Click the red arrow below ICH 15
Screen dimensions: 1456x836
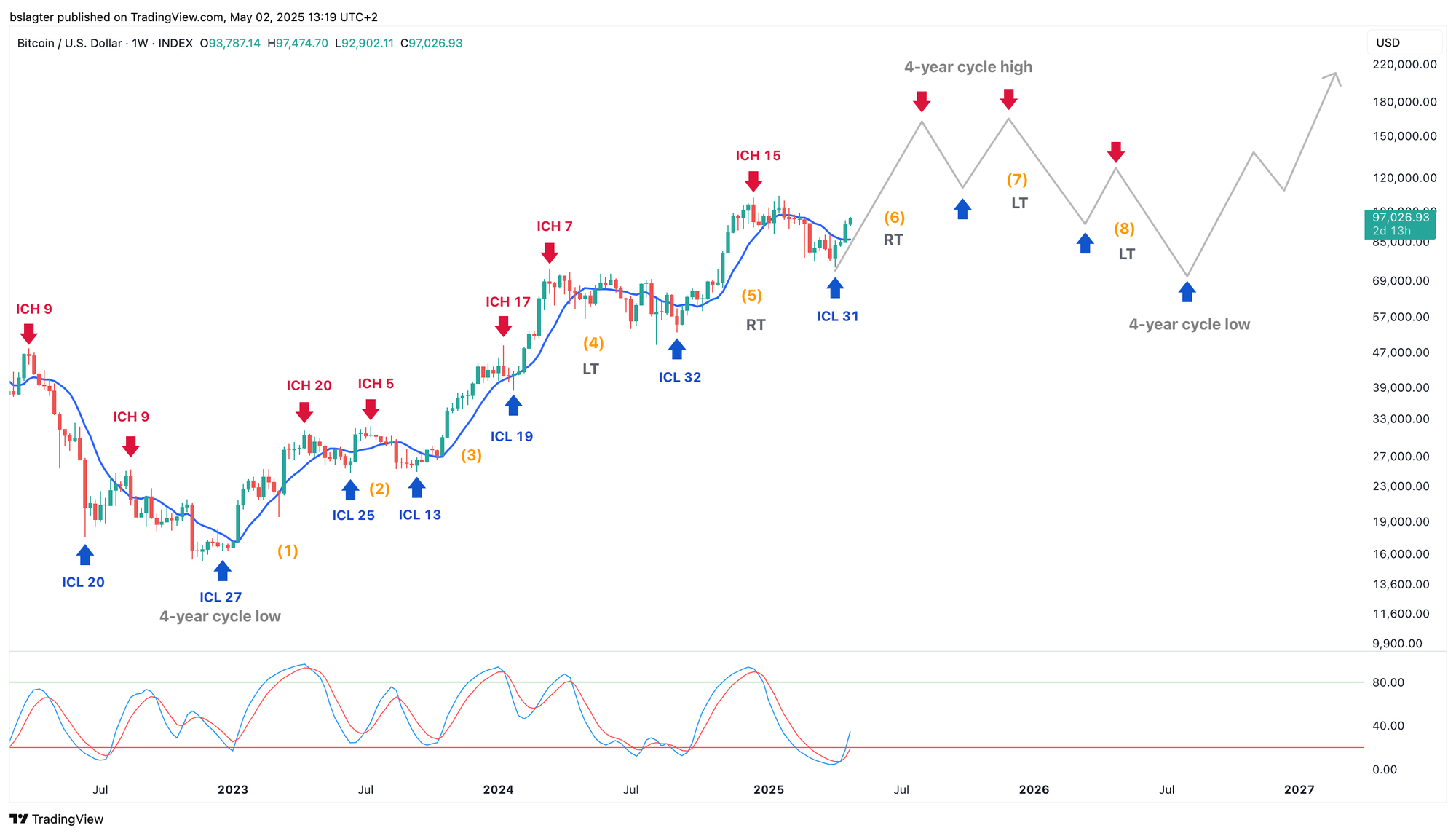753,181
